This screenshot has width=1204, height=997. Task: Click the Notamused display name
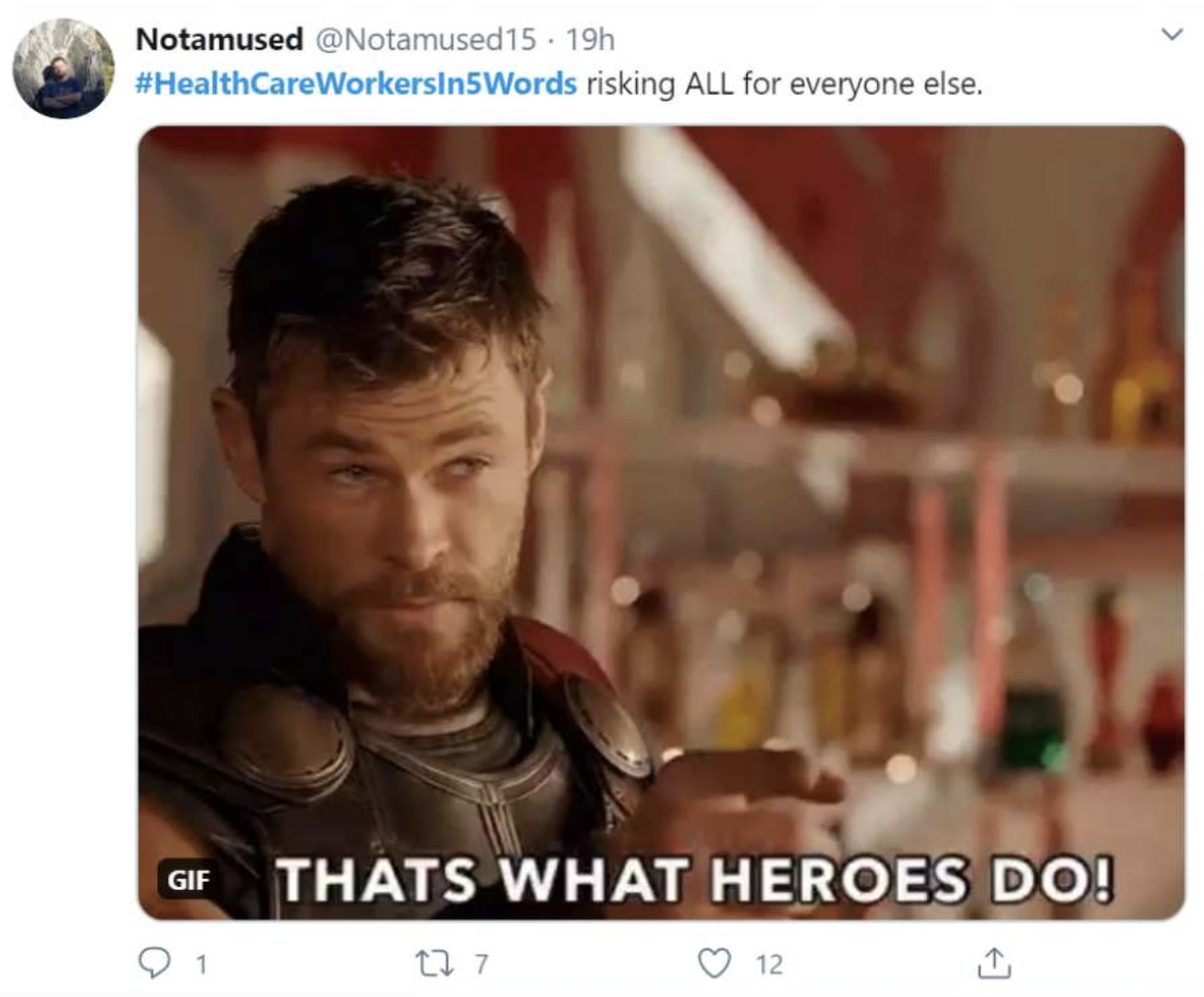pyautogui.click(x=219, y=39)
